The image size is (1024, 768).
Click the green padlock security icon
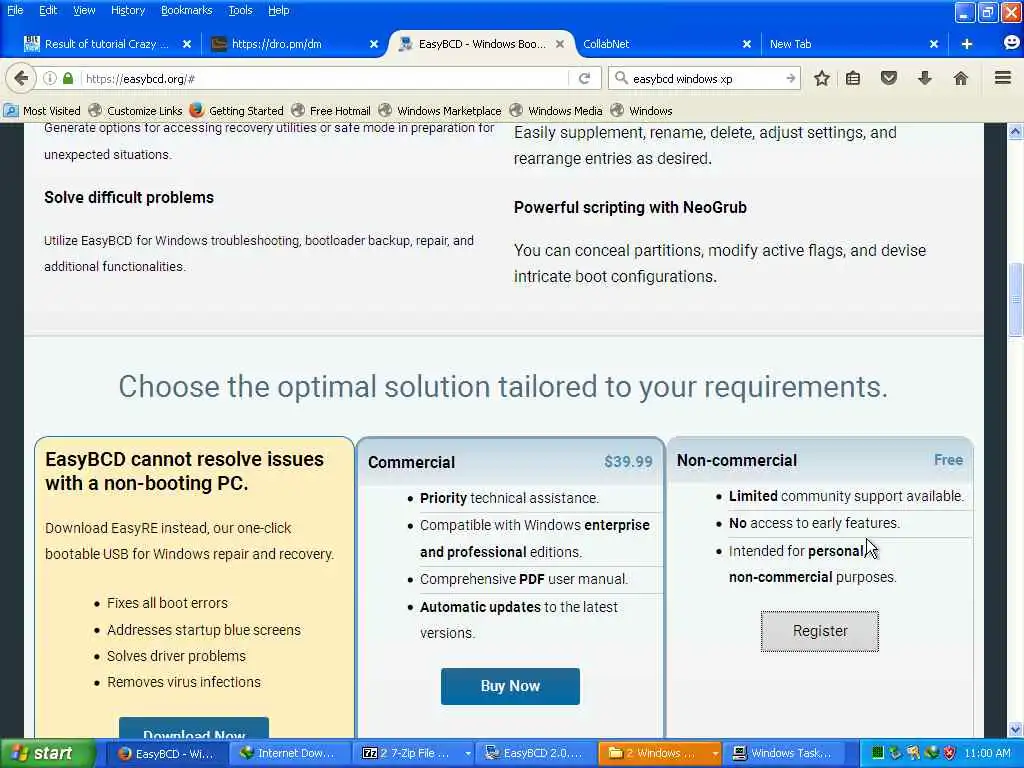(68, 78)
